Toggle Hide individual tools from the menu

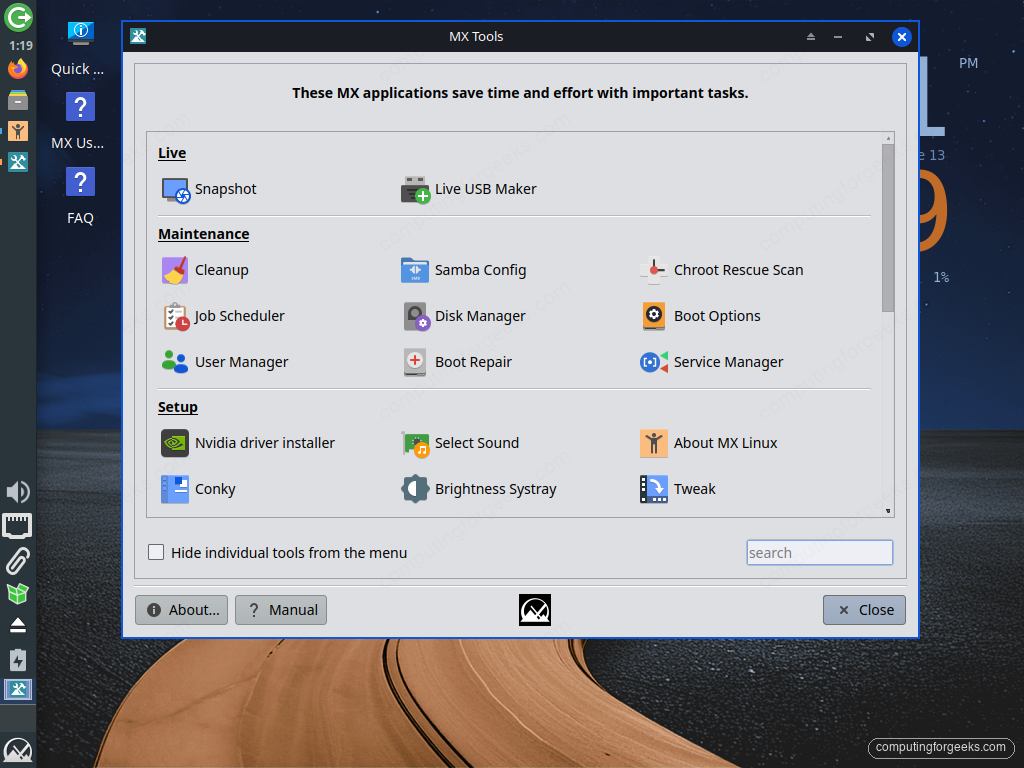(x=156, y=552)
